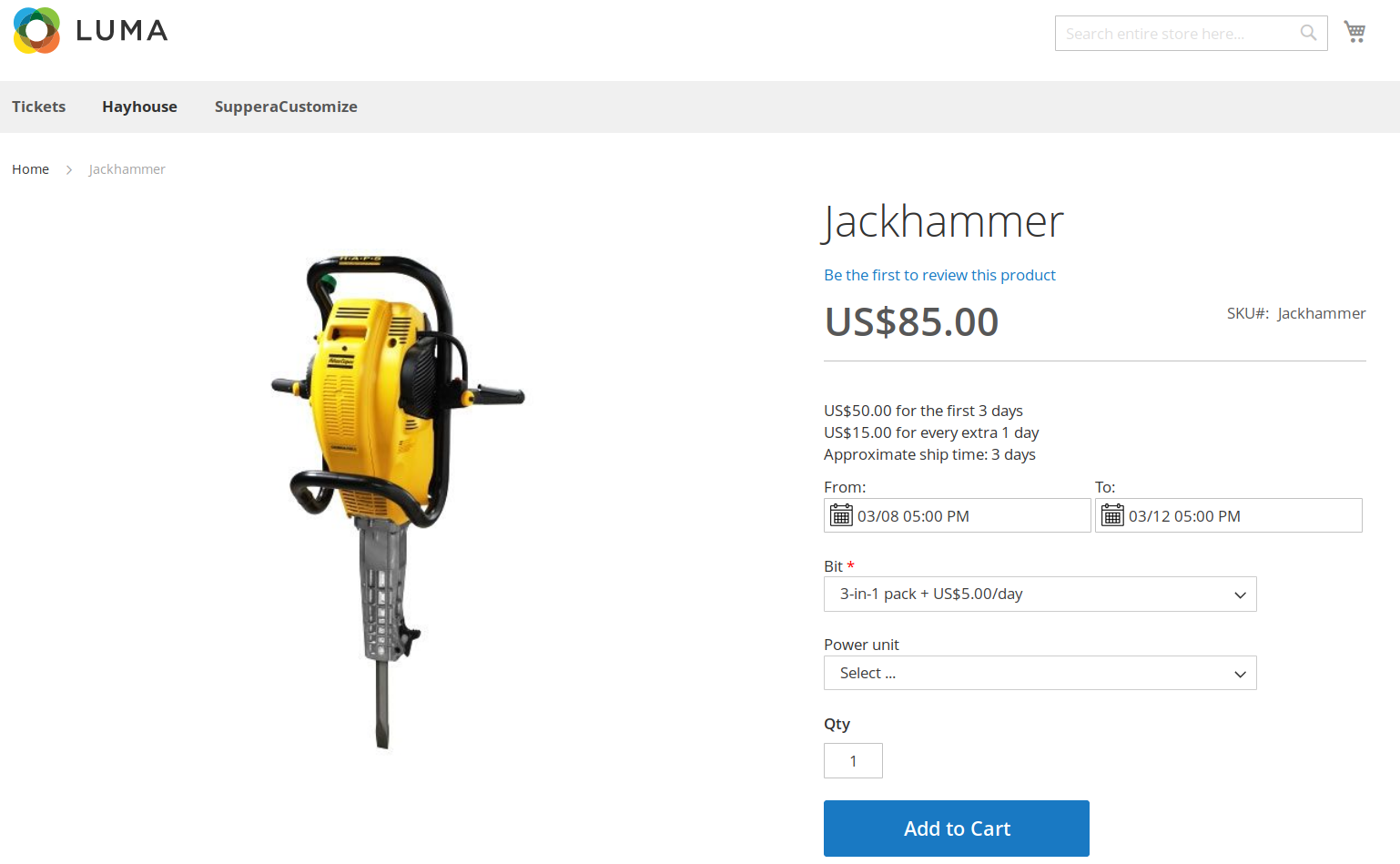The height and width of the screenshot is (864, 1400).
Task: Click the From date field
Action: [x=957, y=515]
